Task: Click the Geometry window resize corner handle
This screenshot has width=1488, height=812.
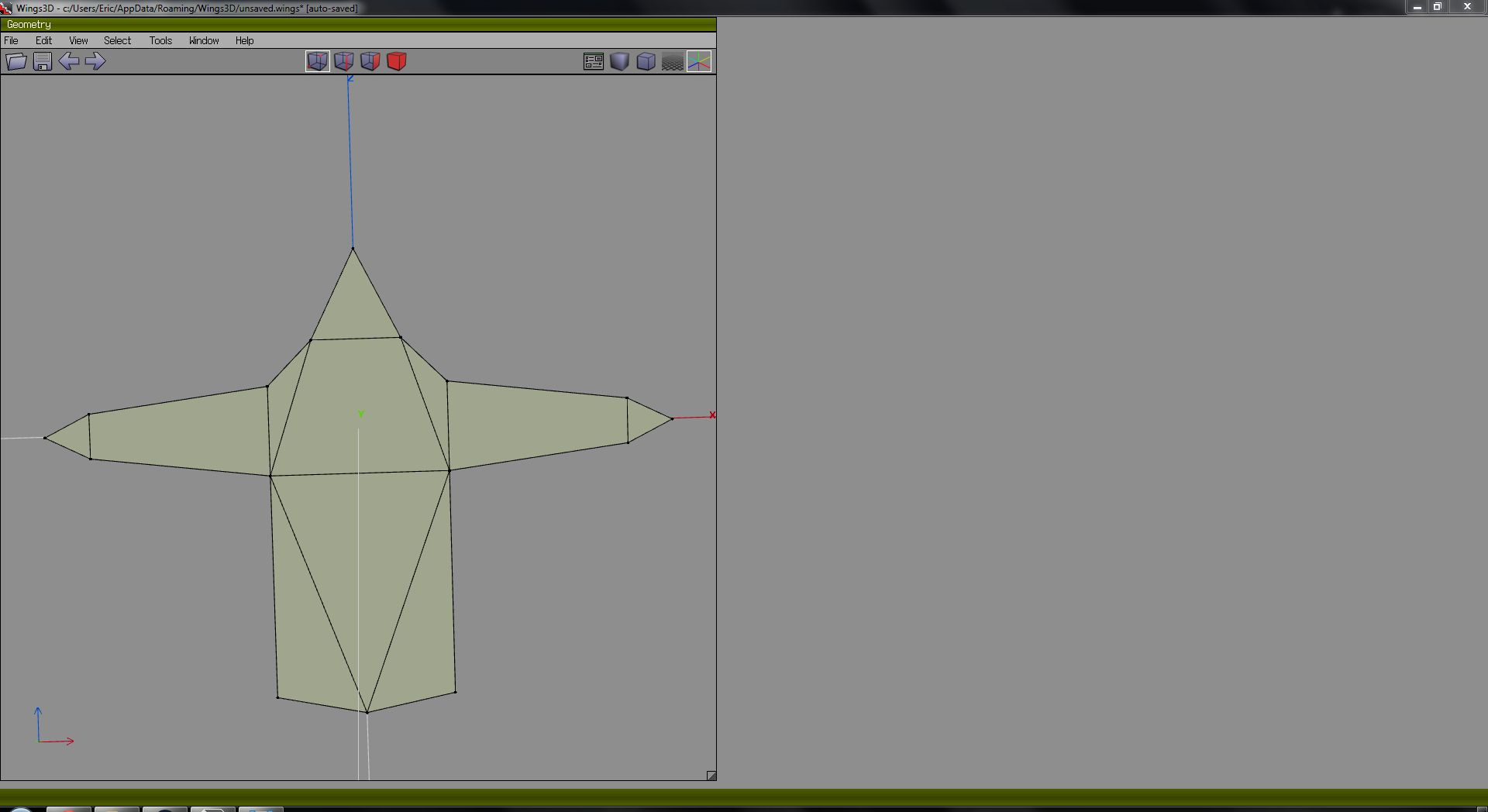Action: click(x=711, y=776)
